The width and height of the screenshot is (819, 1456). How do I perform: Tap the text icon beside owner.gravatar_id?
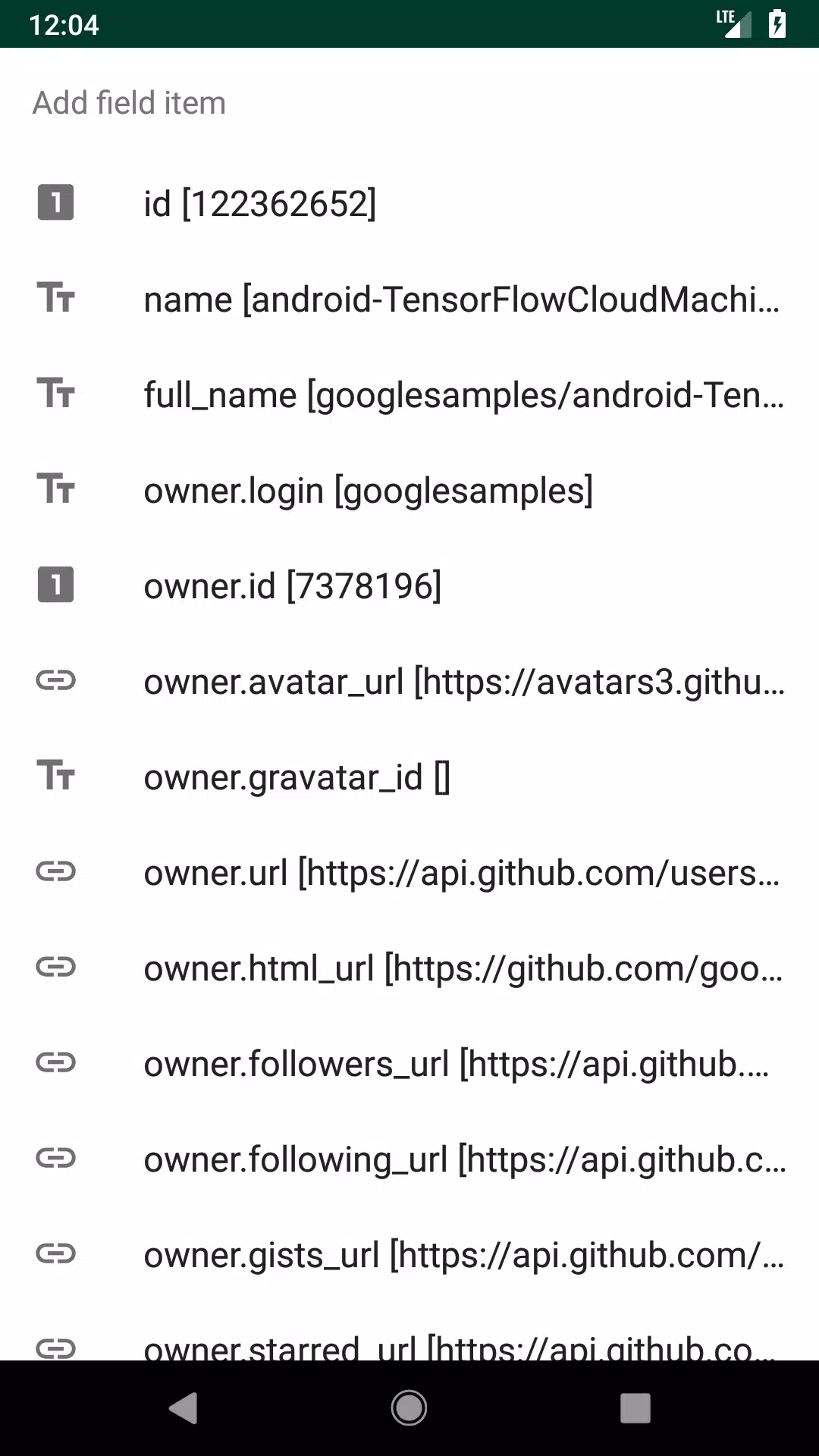click(55, 776)
